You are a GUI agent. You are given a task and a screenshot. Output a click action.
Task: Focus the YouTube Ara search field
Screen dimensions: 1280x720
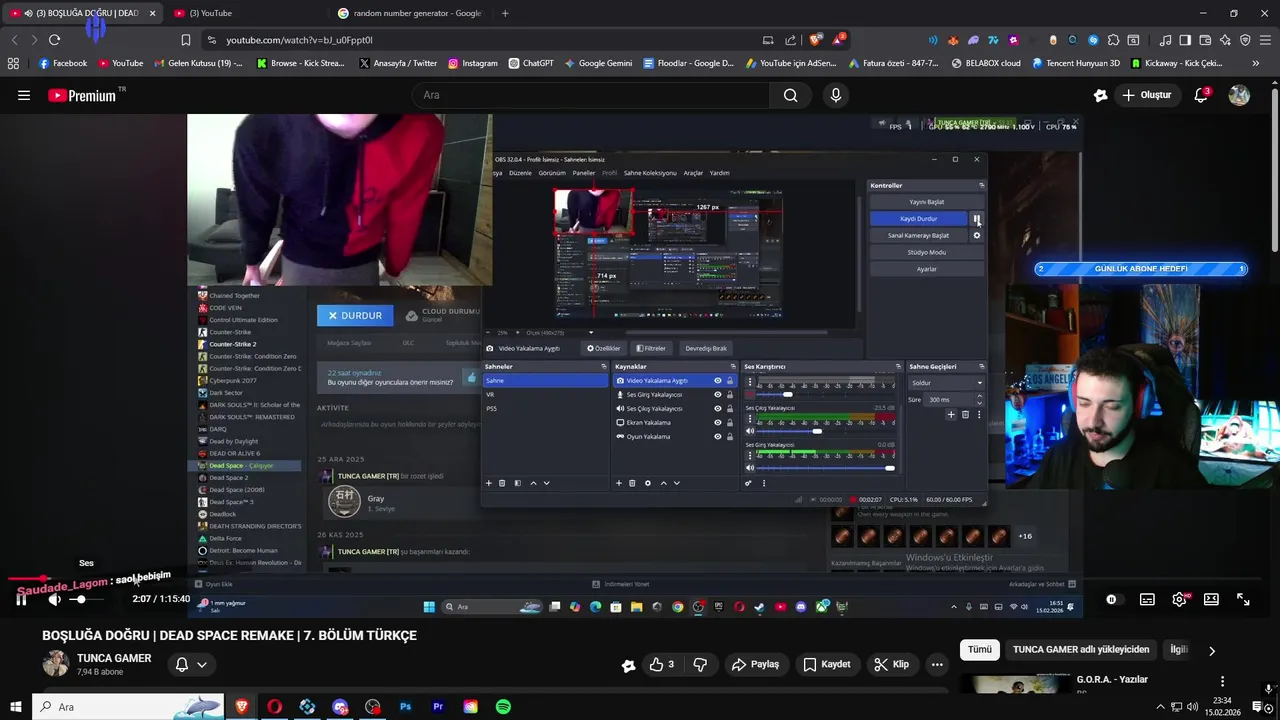pyautogui.click(x=590, y=95)
